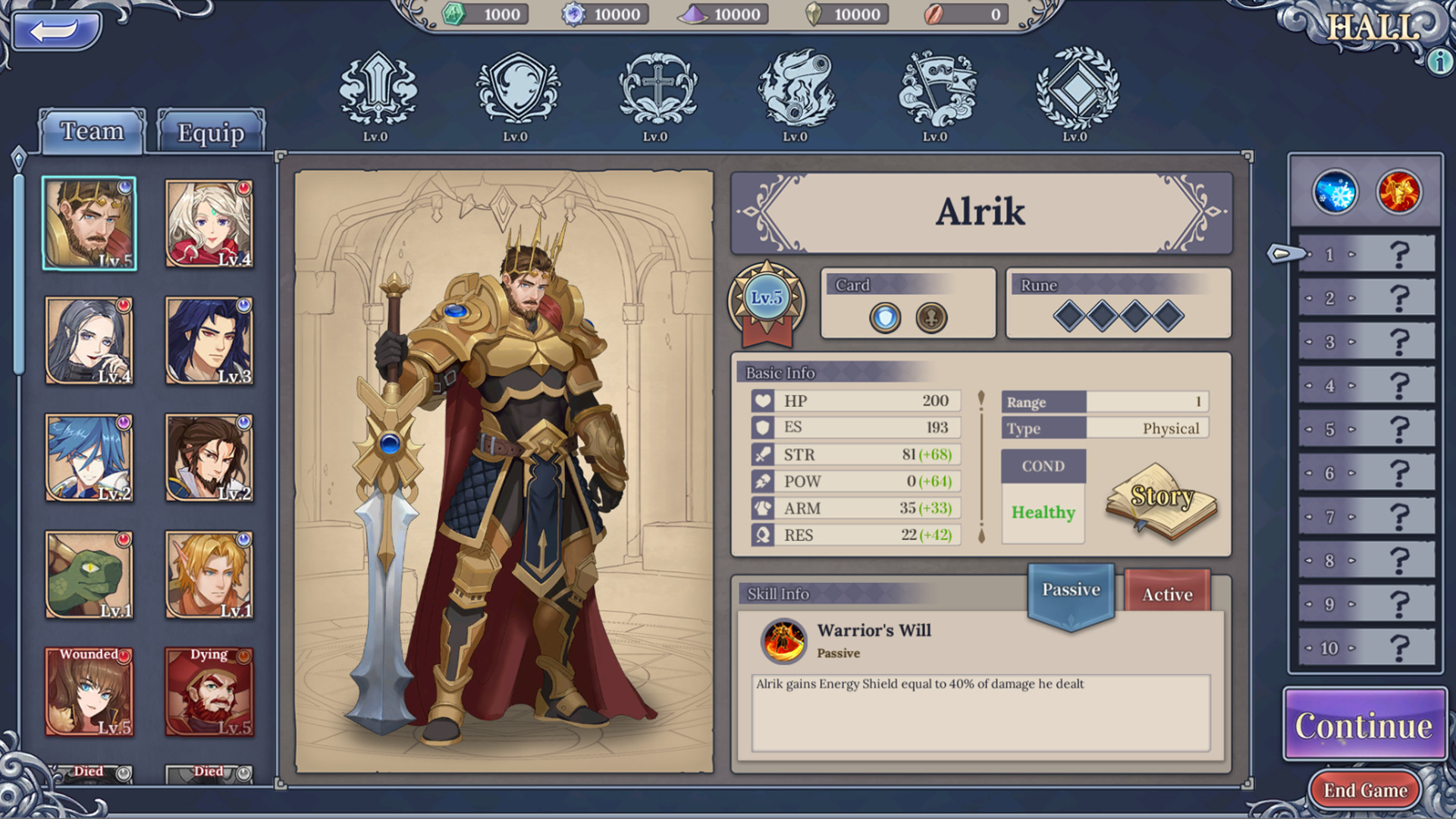The image size is (1456, 819).
Task: Select the Wounded Lv.5 hero portrait
Action: point(89,692)
